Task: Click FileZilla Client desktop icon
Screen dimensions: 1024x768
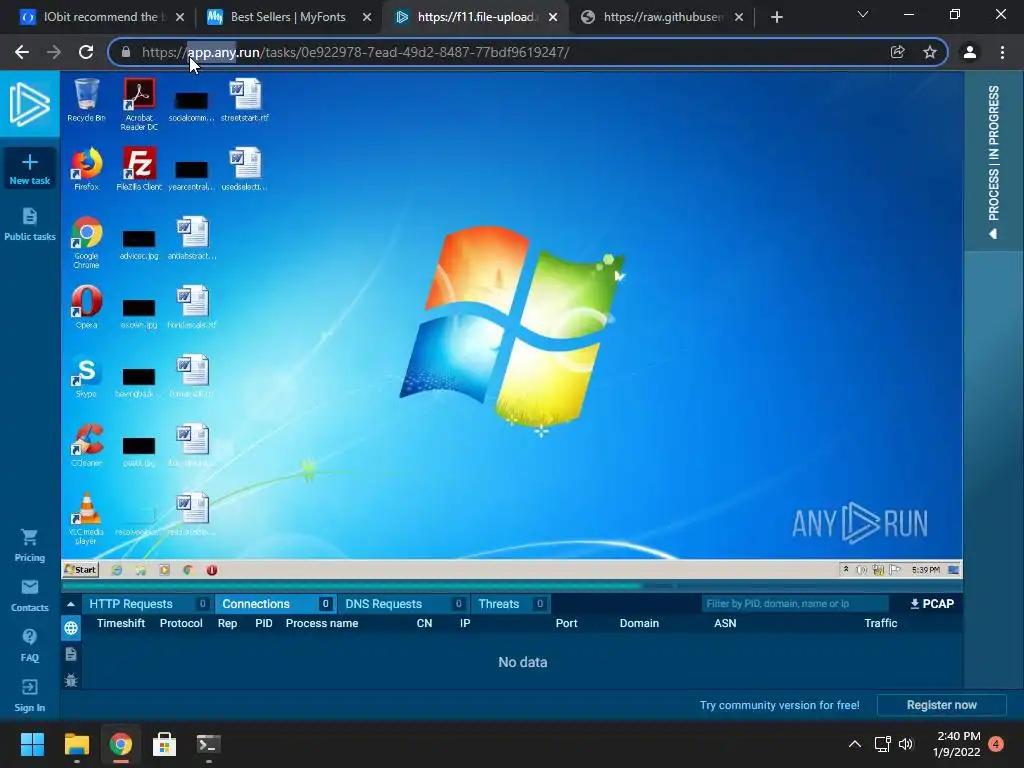Action: [139, 168]
